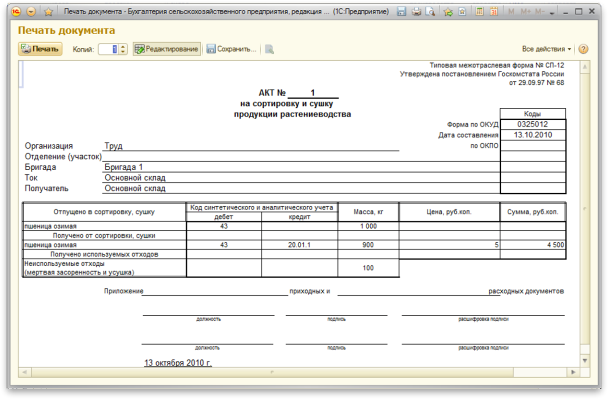Click the vertical scrollbar up arrow
The height and width of the screenshot is (399, 608).
(585, 67)
